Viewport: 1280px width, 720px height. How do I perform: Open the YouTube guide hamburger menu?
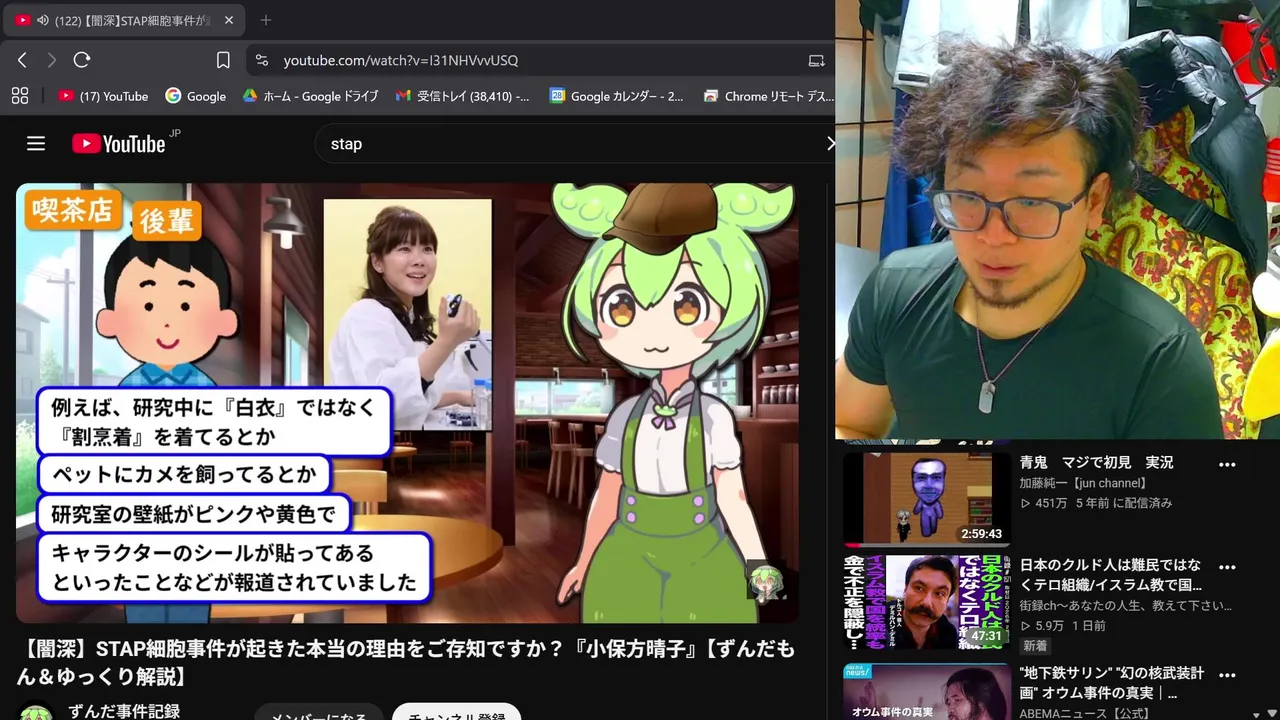[x=36, y=143]
